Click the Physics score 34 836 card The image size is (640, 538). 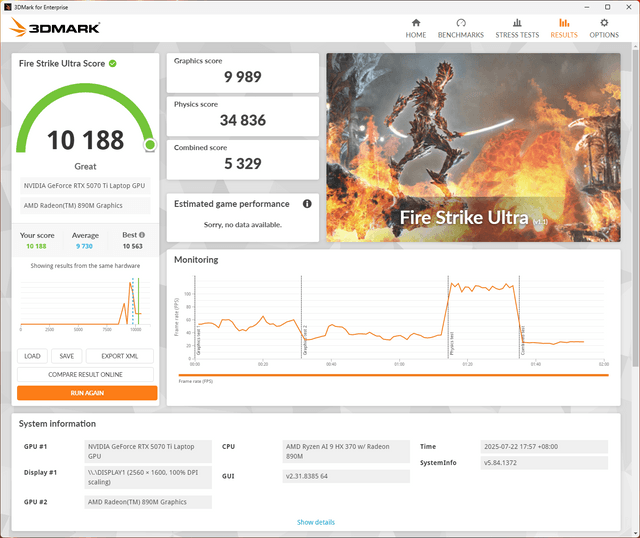point(243,116)
